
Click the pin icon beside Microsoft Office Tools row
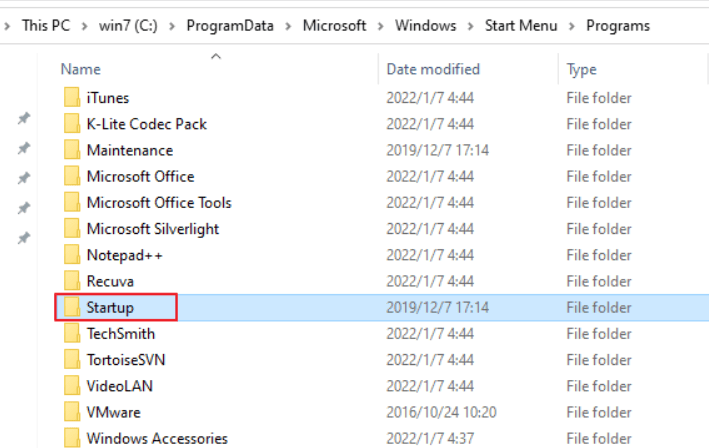24,208
